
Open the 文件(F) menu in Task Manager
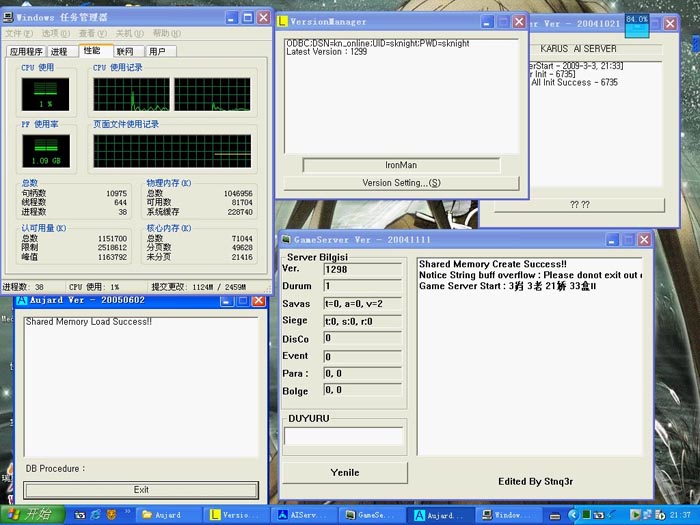(x=20, y=34)
